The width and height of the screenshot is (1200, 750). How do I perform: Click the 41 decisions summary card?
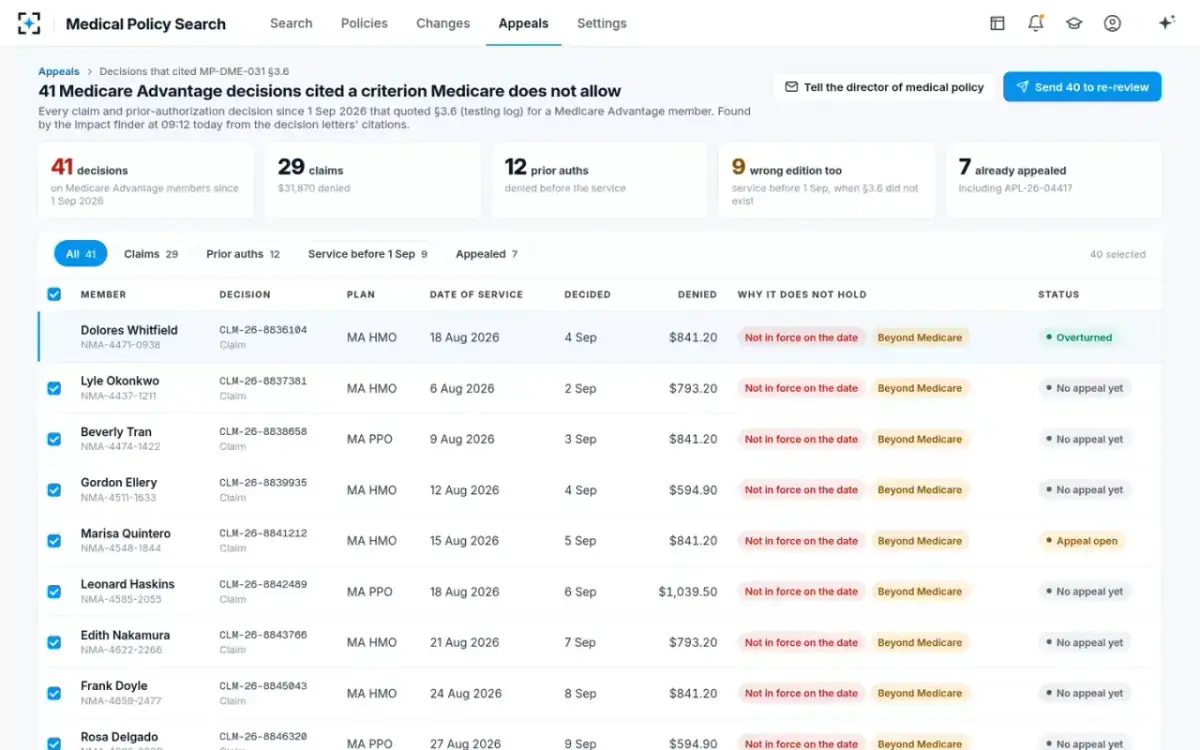coord(146,180)
